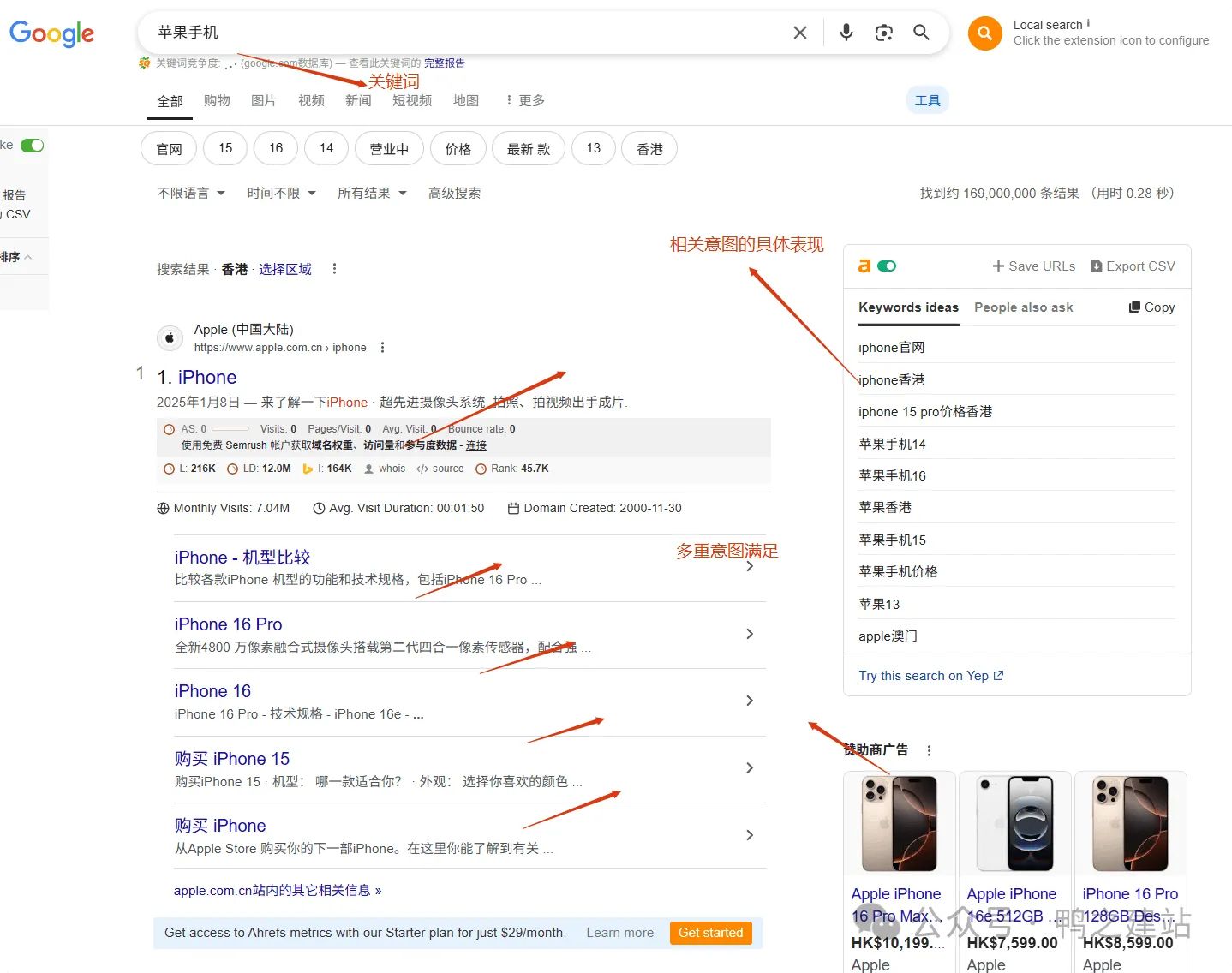1232x973 pixels.
Task: Open apple.com.cn站内的其它相关信息 link
Action: click(x=278, y=891)
